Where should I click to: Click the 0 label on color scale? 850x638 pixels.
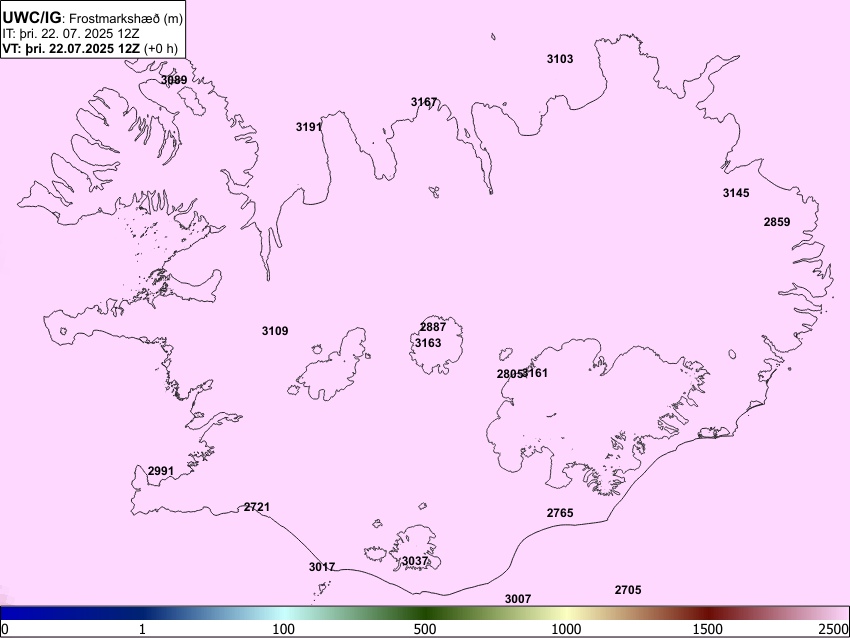(x=5, y=629)
